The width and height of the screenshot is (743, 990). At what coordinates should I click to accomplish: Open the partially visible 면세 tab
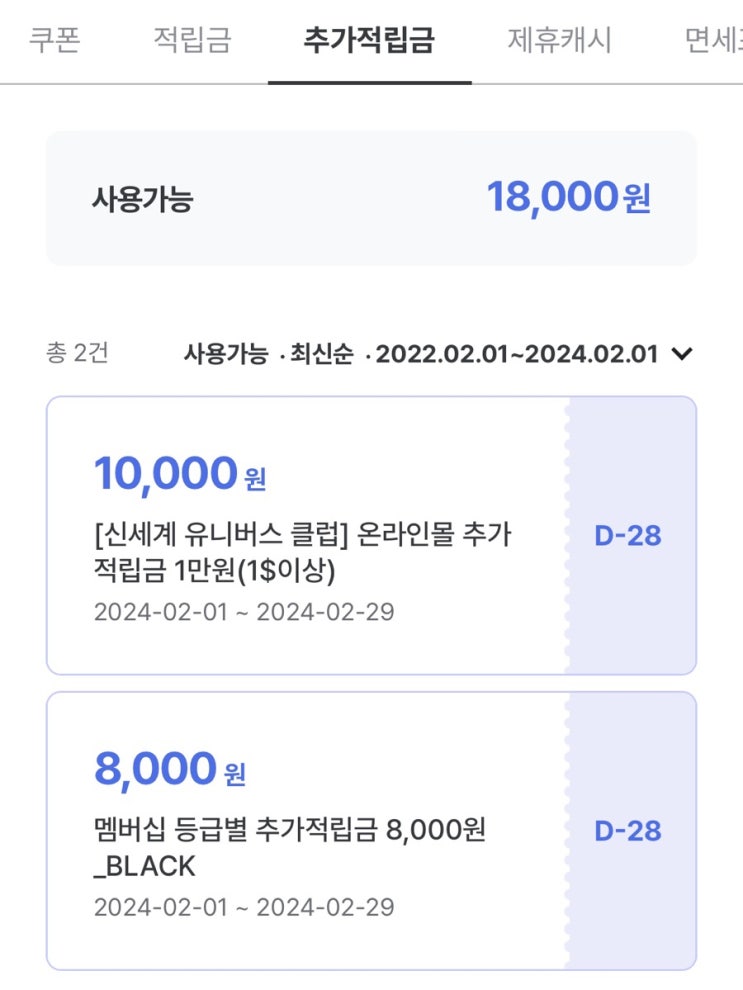tap(714, 40)
